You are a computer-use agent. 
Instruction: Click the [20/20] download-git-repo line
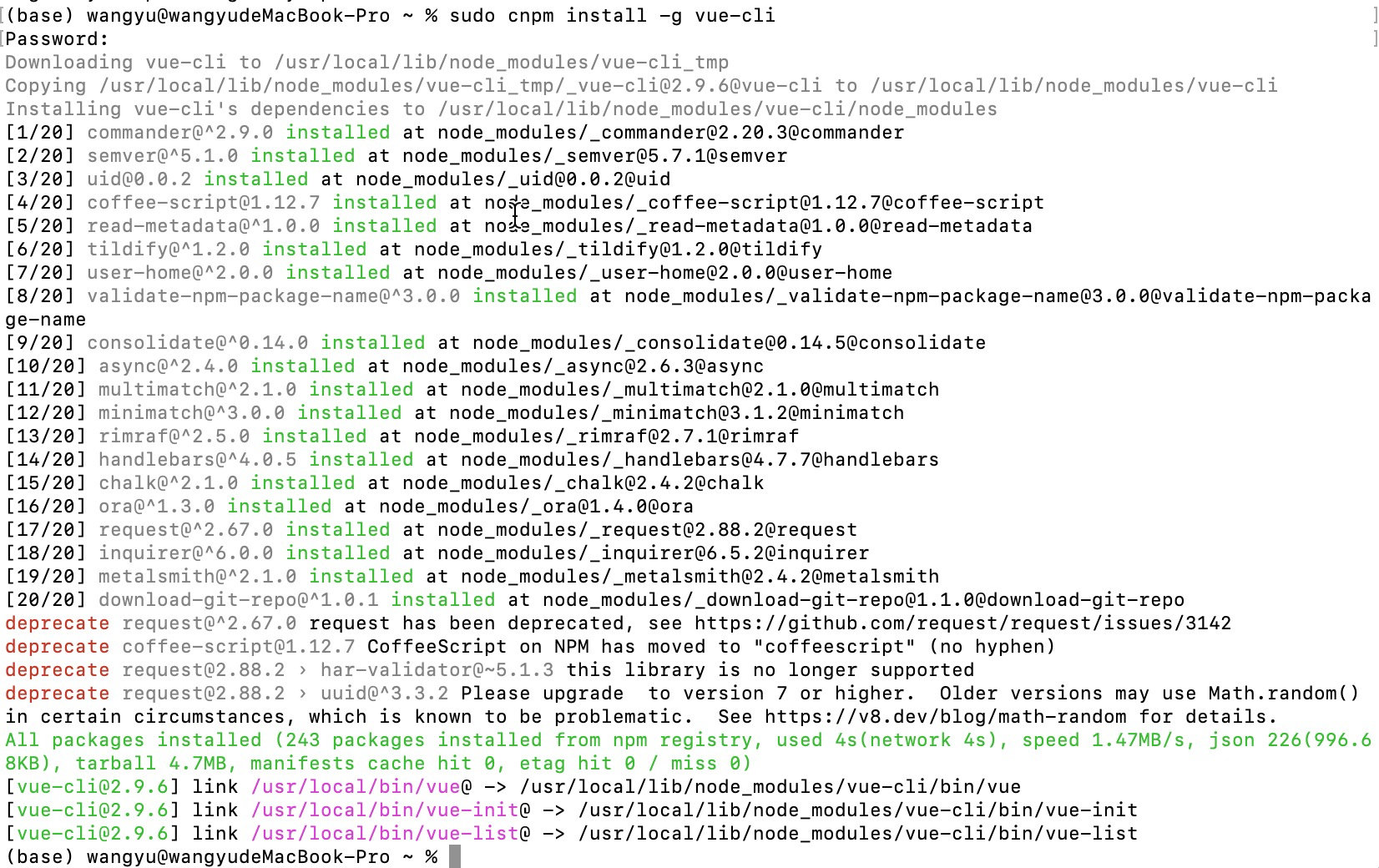[594, 600]
